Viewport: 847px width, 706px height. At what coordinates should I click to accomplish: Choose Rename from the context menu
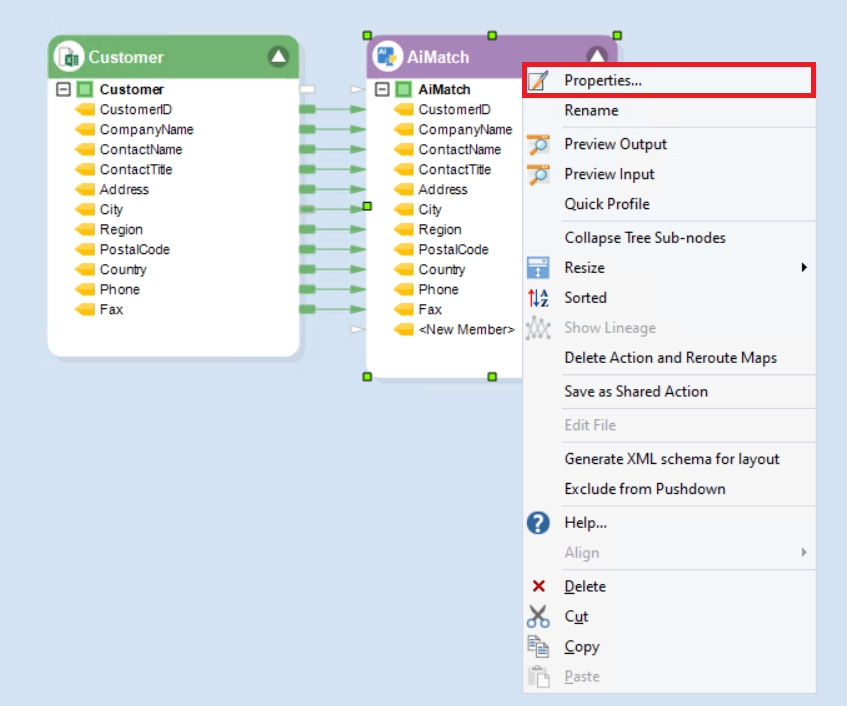[591, 111]
